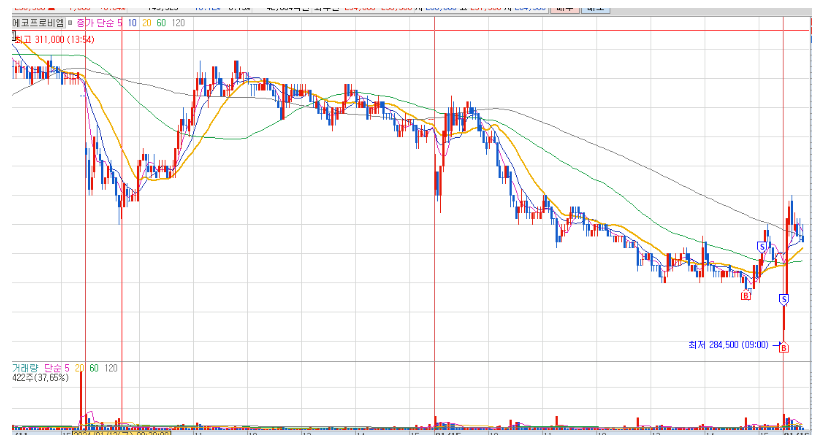The height and width of the screenshot is (448, 825).
Task: Click the 거래량 volume panel label
Action: pos(25,368)
